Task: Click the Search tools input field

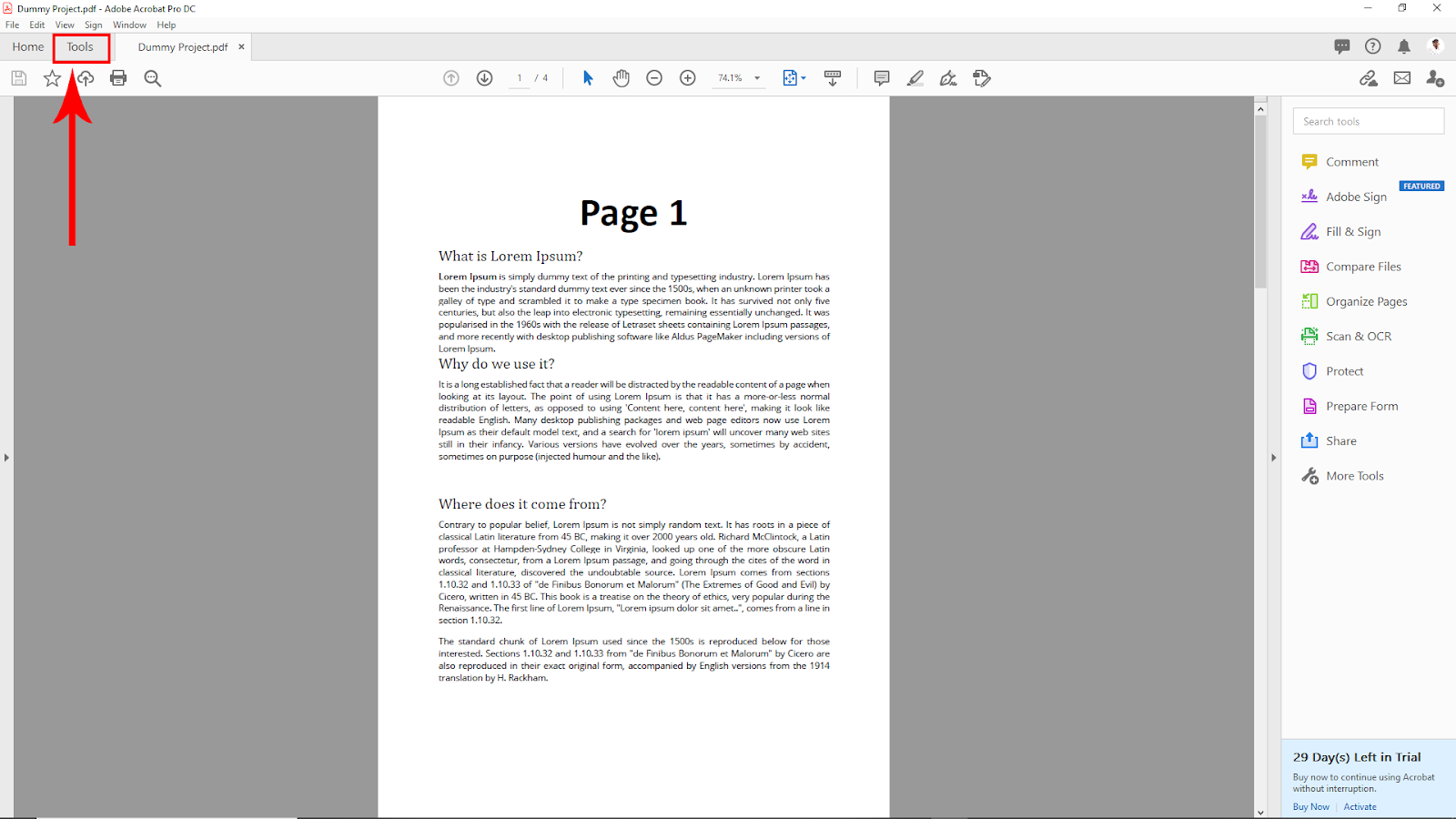Action: (1369, 121)
